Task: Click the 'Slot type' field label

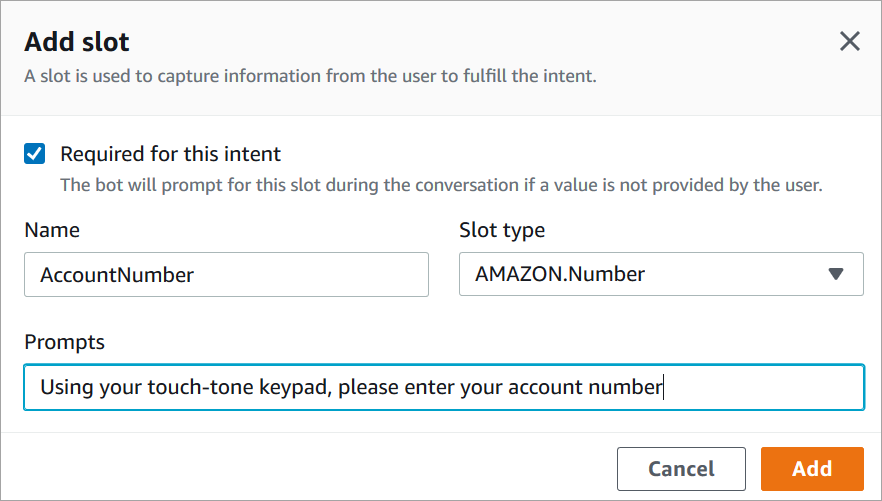Action: pos(502,230)
